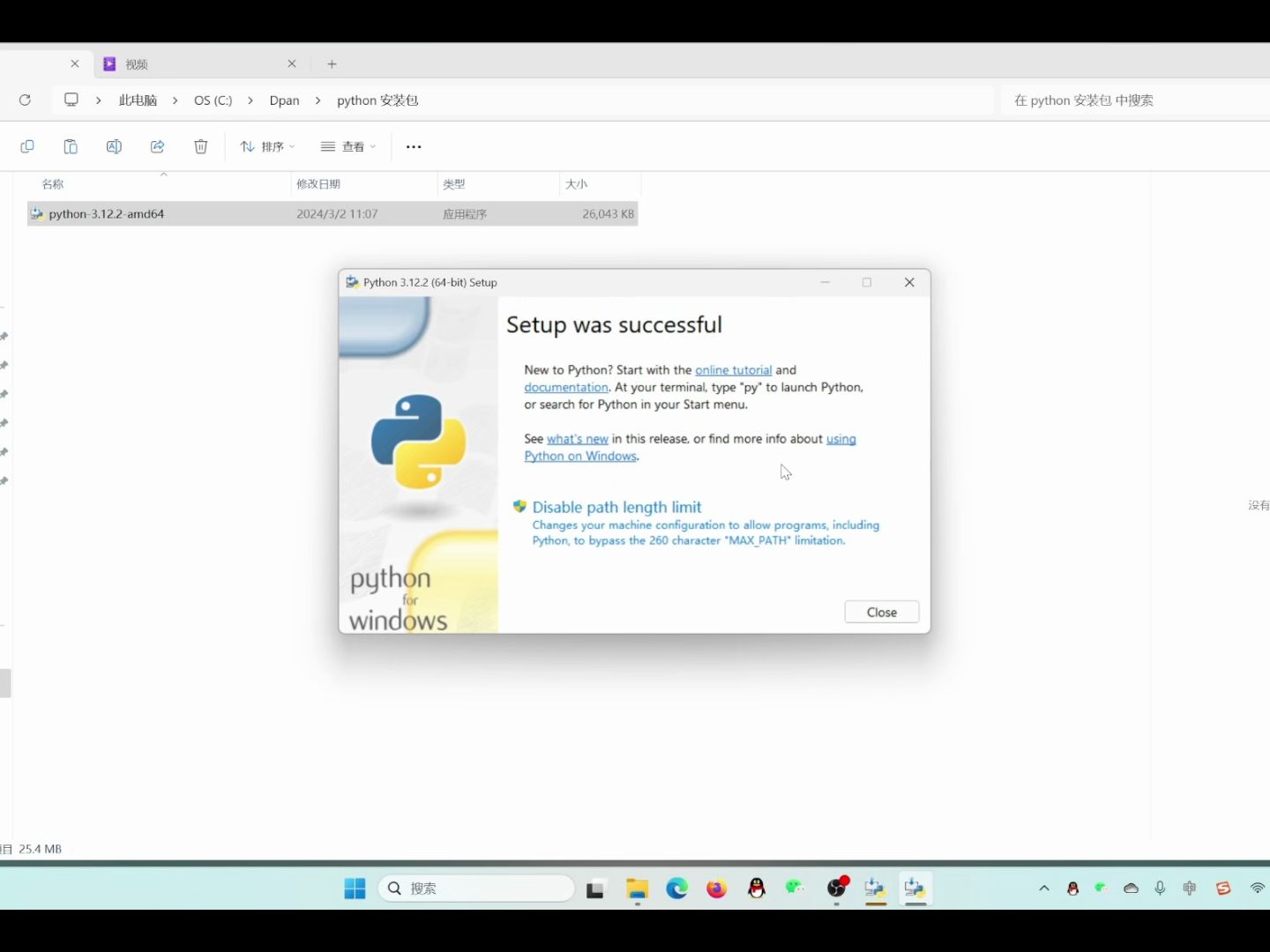Expand chevron after OS (C:) breadcrumb
The width and height of the screenshot is (1270, 952).
[x=250, y=100]
